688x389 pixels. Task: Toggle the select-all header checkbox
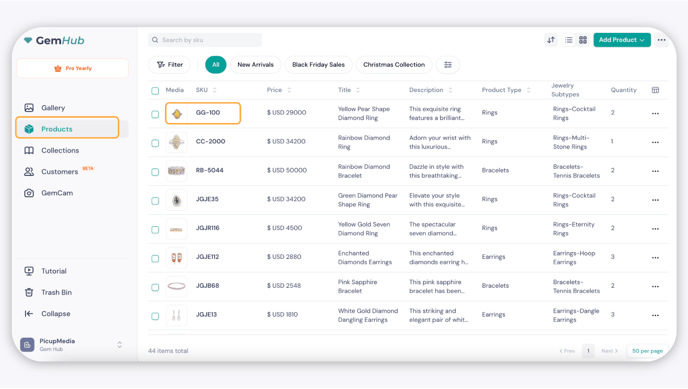tap(155, 91)
